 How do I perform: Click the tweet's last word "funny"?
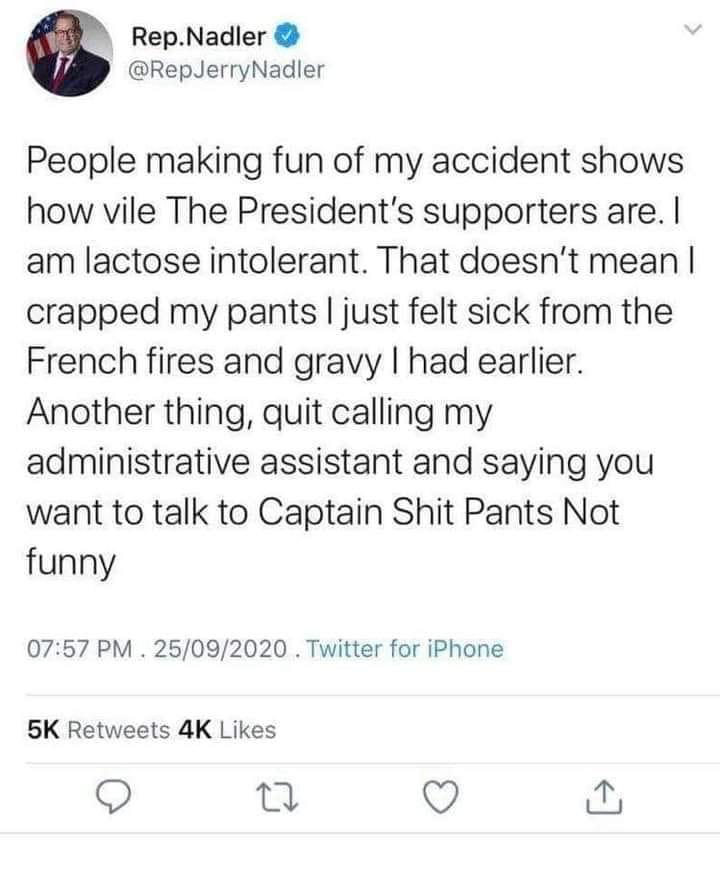(x=70, y=564)
